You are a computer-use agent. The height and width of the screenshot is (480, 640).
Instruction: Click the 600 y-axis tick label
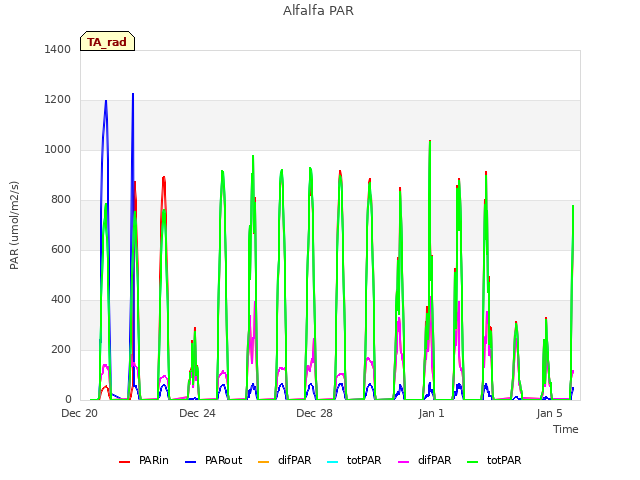(x=61, y=249)
